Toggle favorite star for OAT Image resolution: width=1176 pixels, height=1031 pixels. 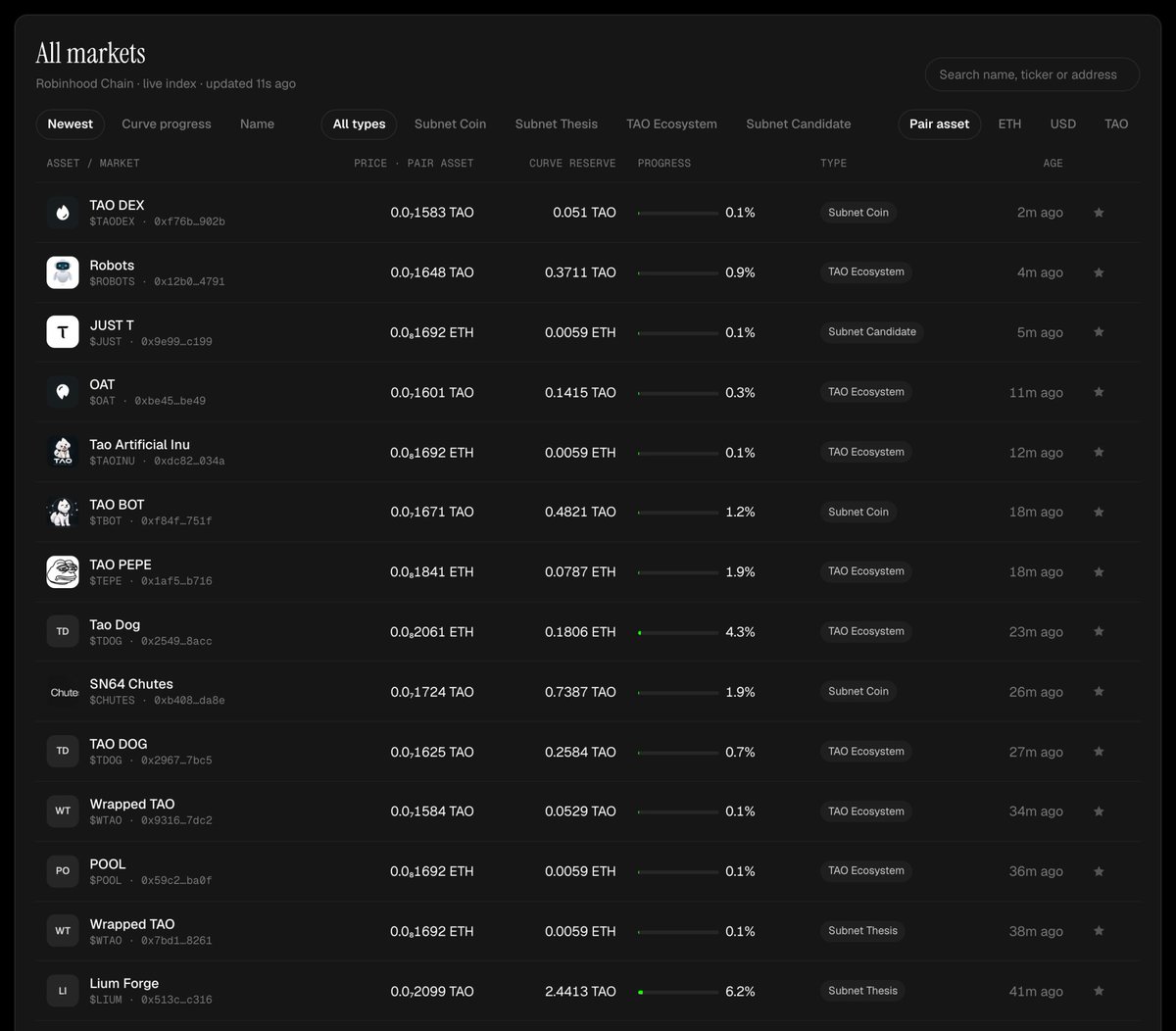tap(1099, 392)
